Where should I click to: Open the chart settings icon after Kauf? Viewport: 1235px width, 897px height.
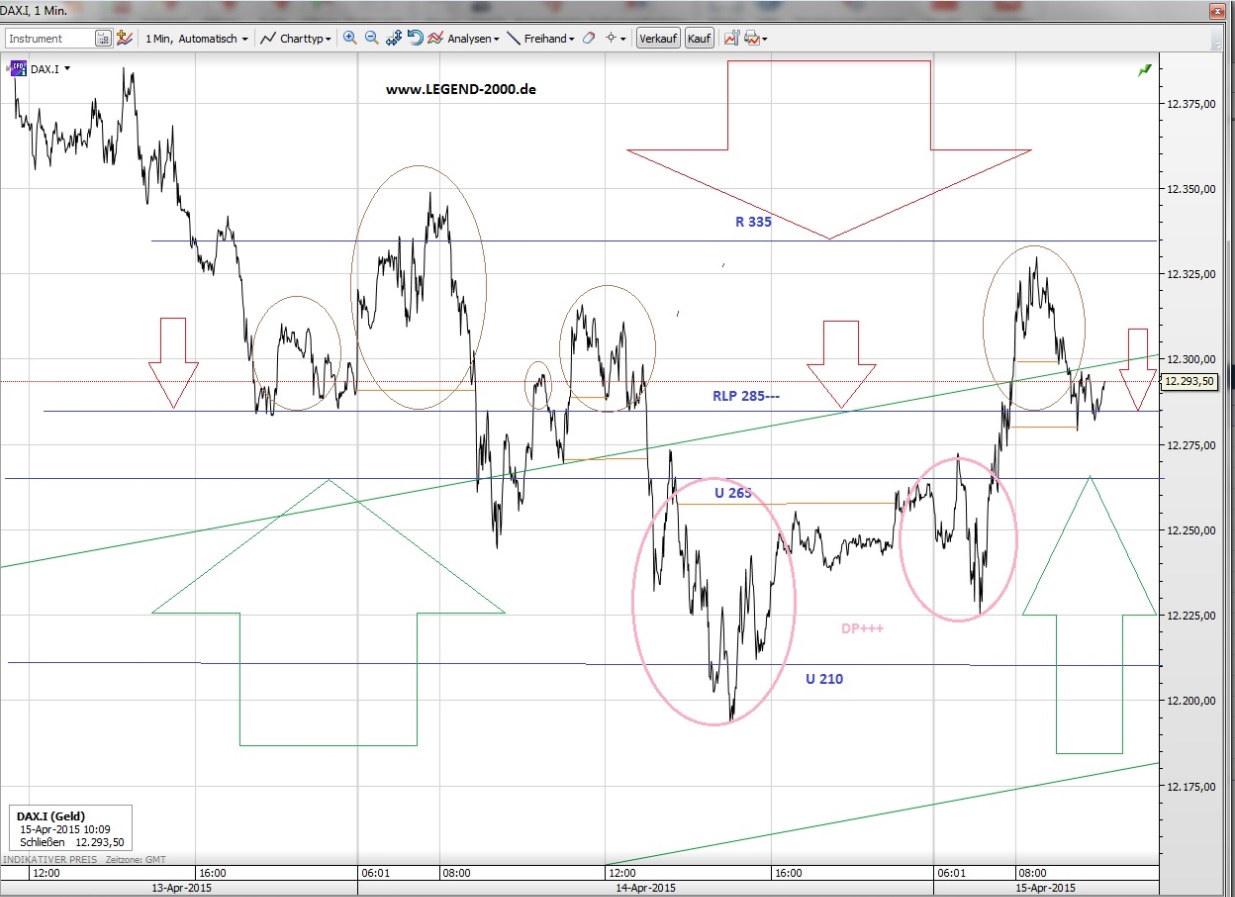(731, 38)
